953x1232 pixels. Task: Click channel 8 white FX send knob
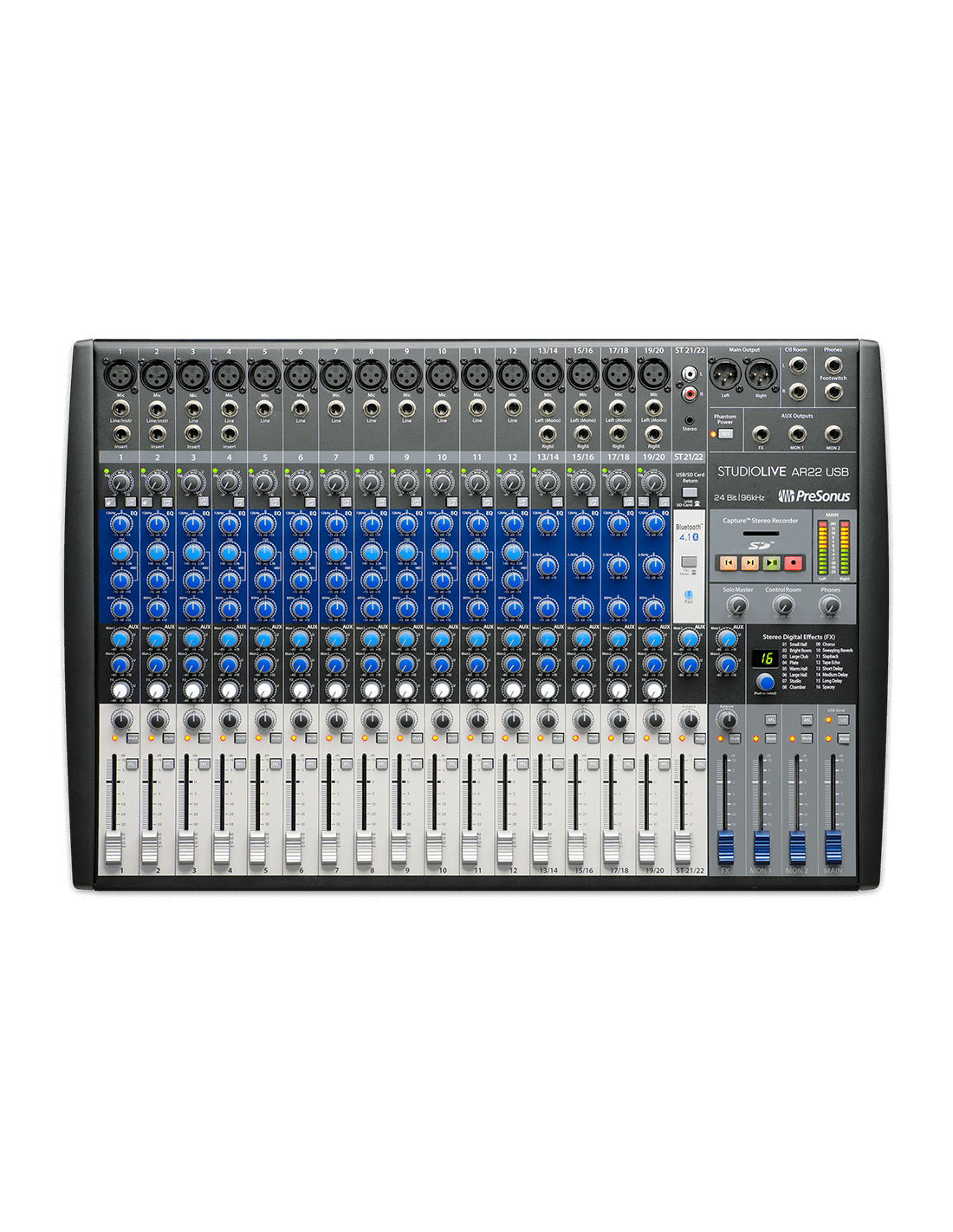click(x=371, y=691)
